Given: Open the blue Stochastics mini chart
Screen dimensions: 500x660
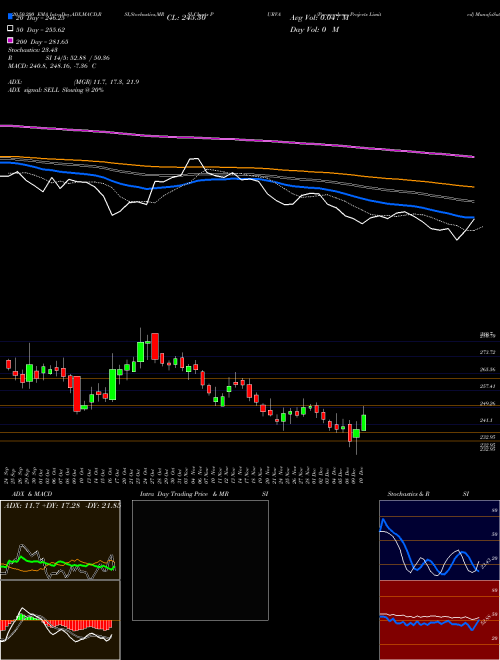Looking at the screenshot, I should (x=439, y=540).
